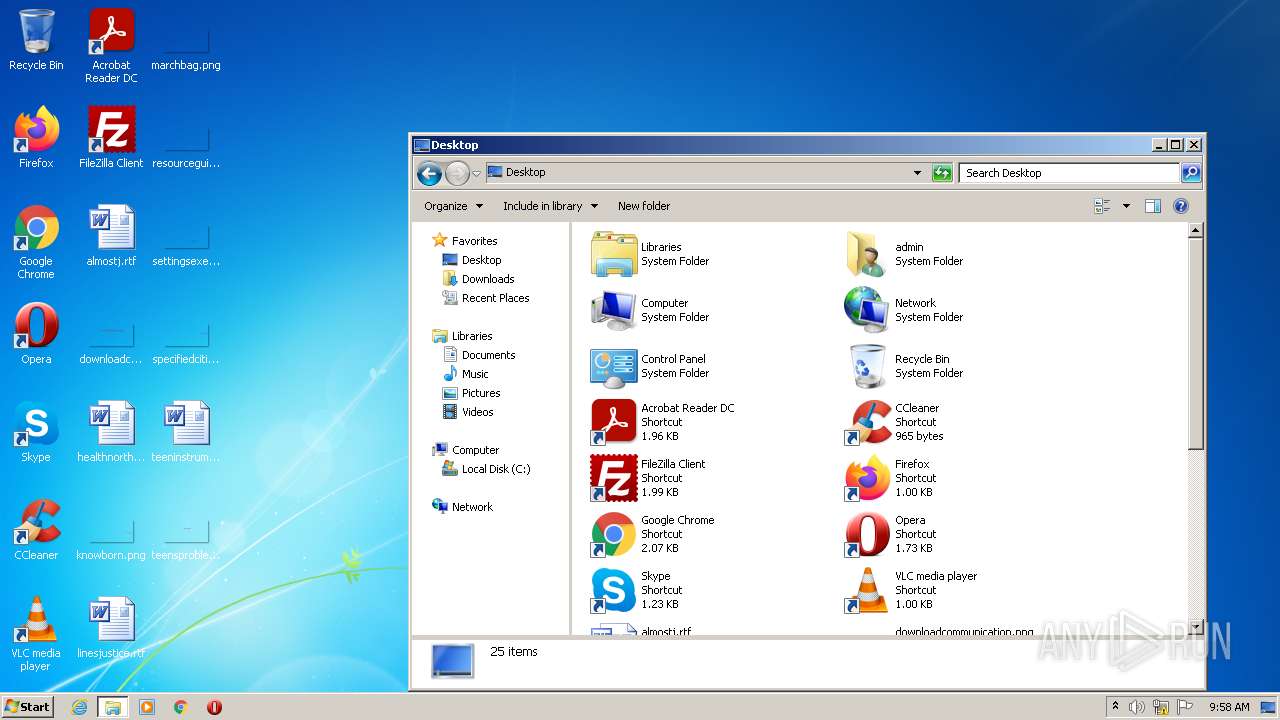The width and height of the screenshot is (1280, 720).
Task: Click the Start button
Action: pos(28,707)
